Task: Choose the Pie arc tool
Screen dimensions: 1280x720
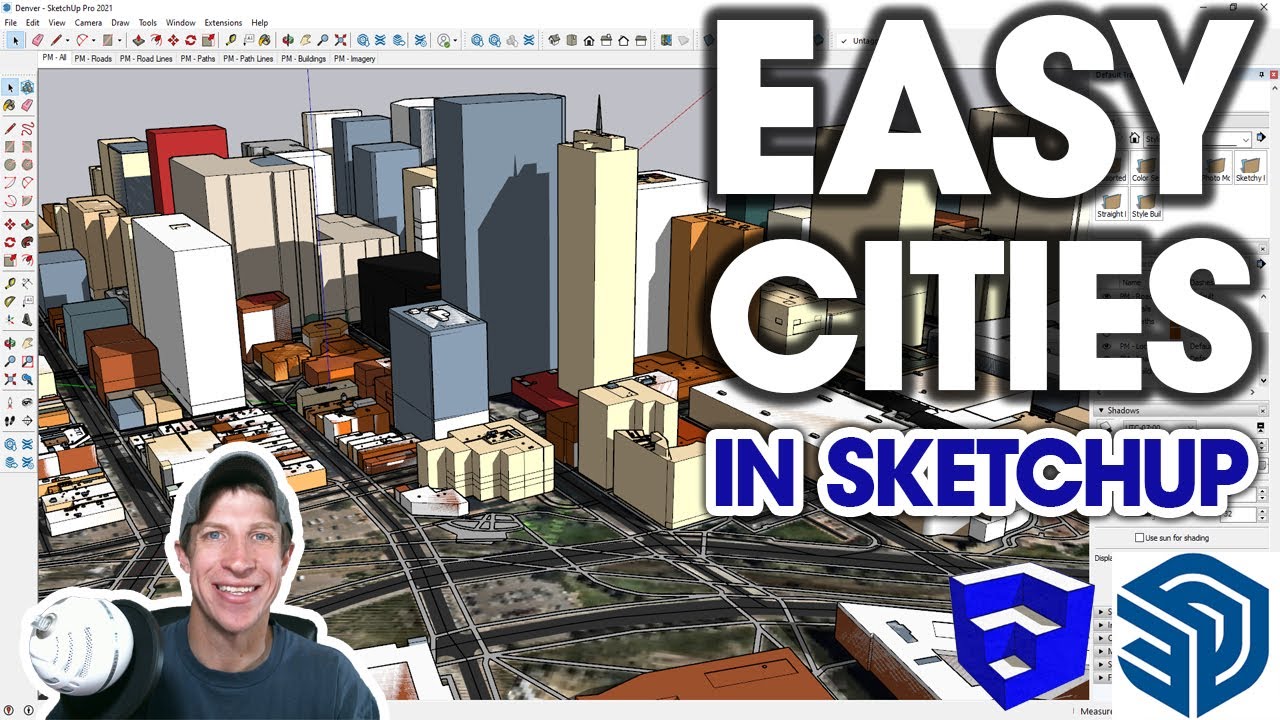Action: 27,183
